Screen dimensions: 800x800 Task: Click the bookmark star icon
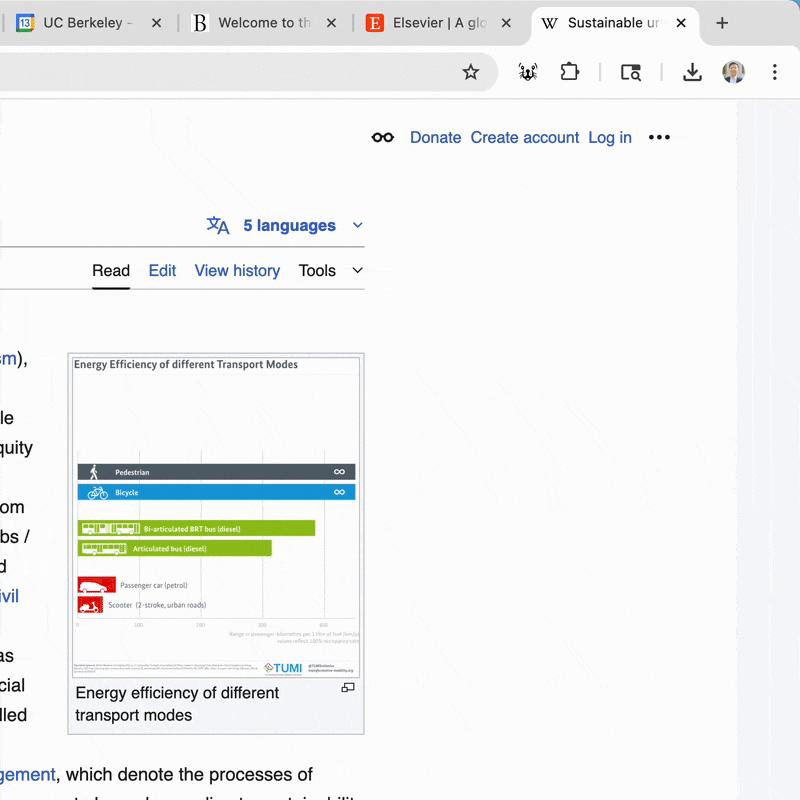coord(470,72)
